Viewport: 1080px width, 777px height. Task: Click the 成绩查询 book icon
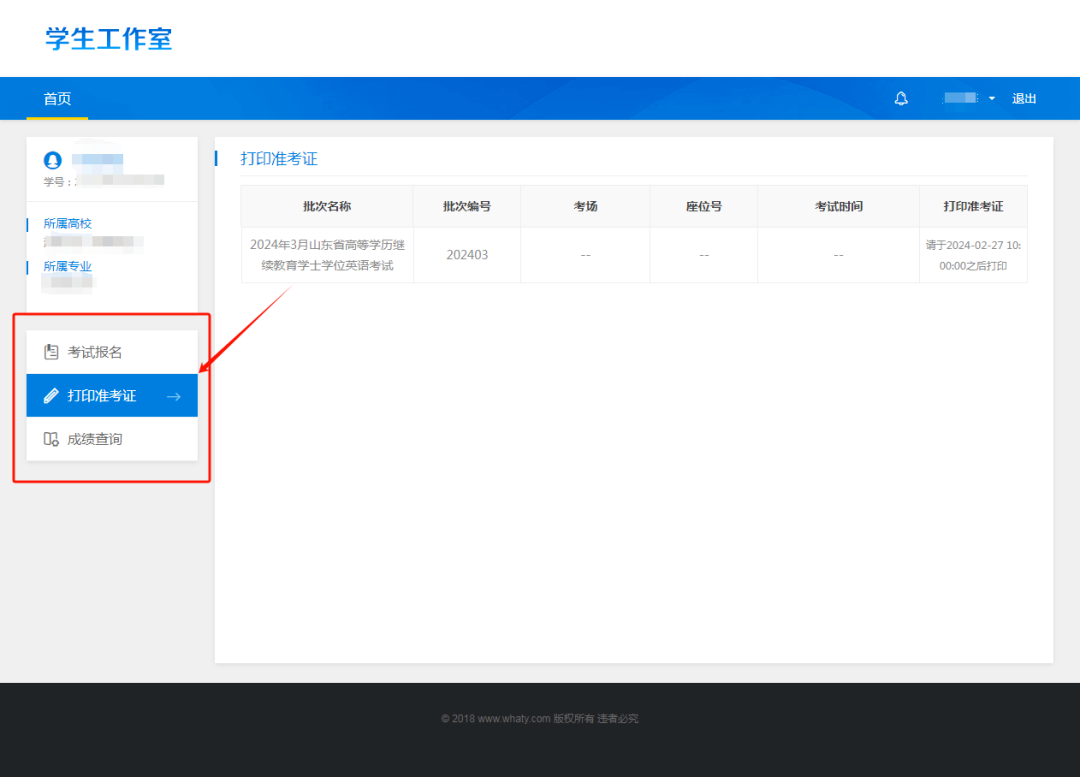[x=51, y=439]
